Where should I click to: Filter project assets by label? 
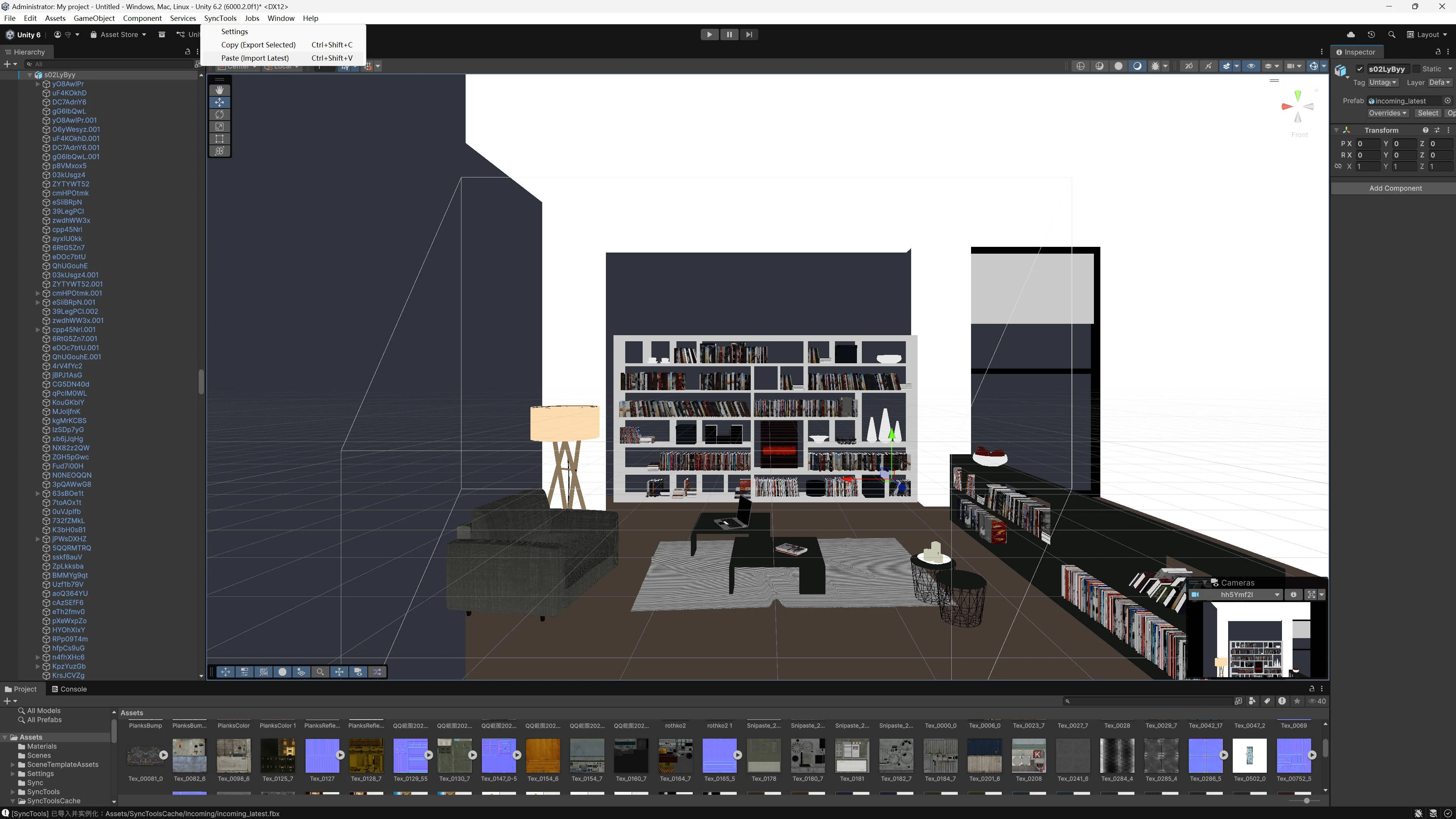pos(1267,701)
